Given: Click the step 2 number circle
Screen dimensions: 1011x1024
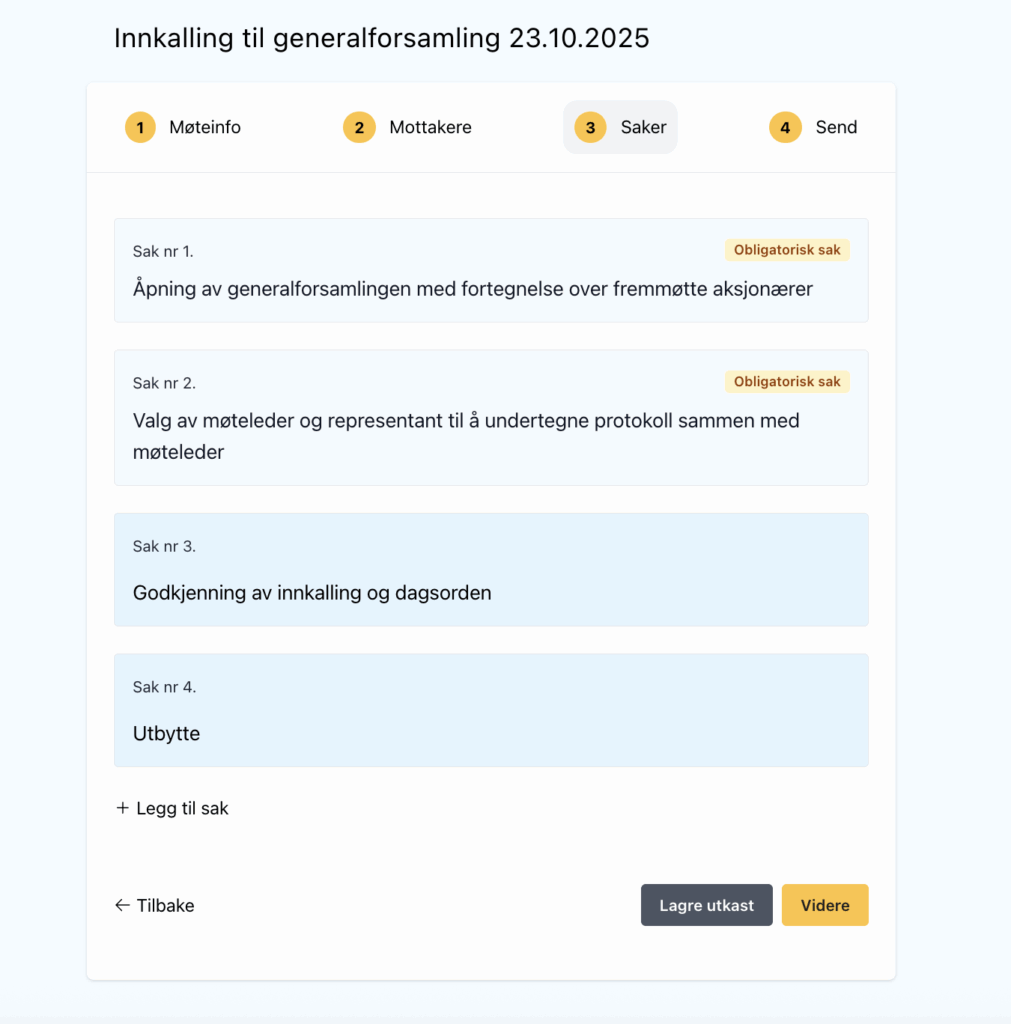Looking at the screenshot, I should pyautogui.click(x=359, y=128).
